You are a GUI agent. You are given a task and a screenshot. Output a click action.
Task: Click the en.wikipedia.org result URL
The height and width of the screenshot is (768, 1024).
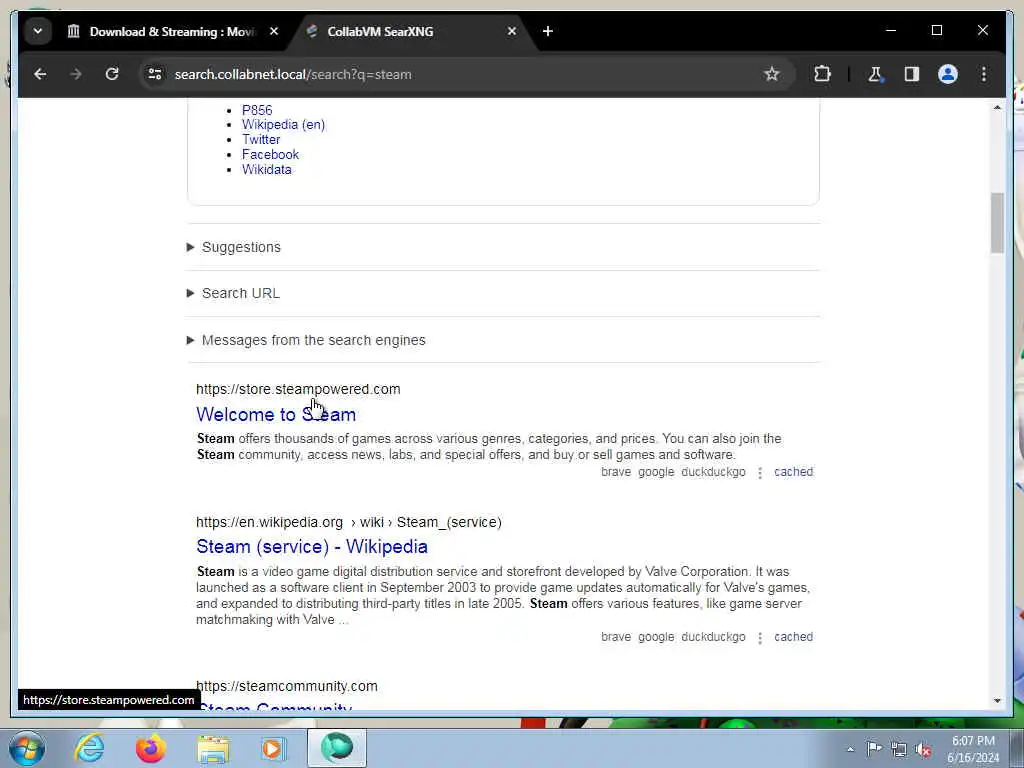349,522
